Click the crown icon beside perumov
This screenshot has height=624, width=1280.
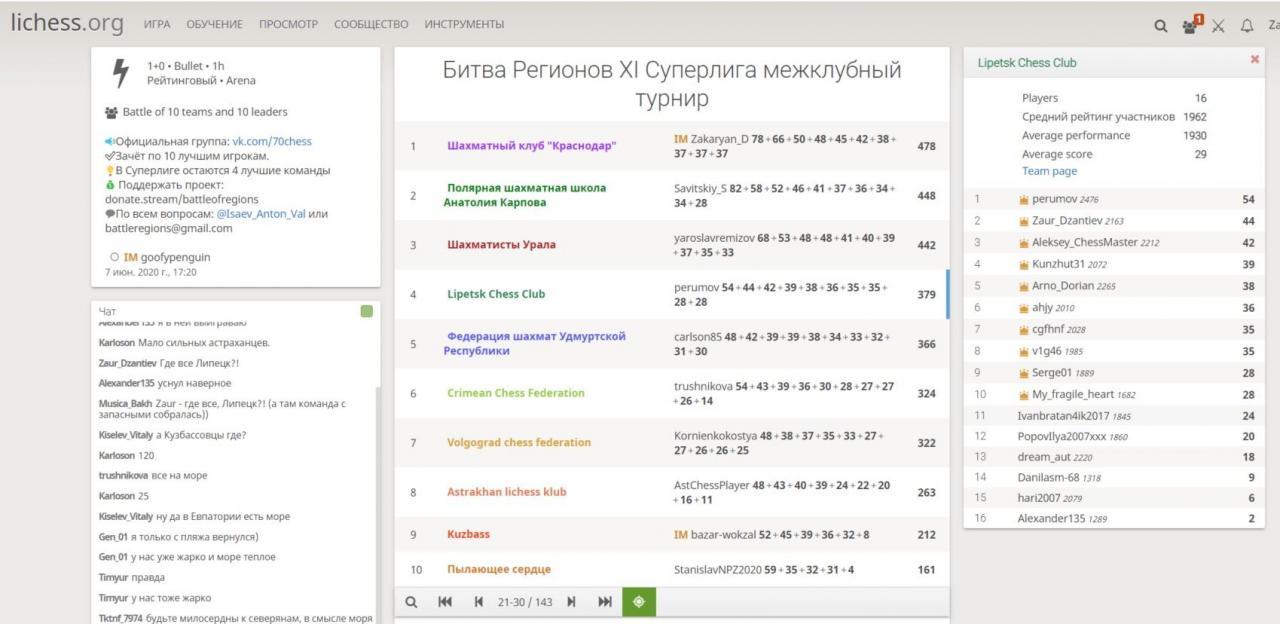(x=1024, y=200)
